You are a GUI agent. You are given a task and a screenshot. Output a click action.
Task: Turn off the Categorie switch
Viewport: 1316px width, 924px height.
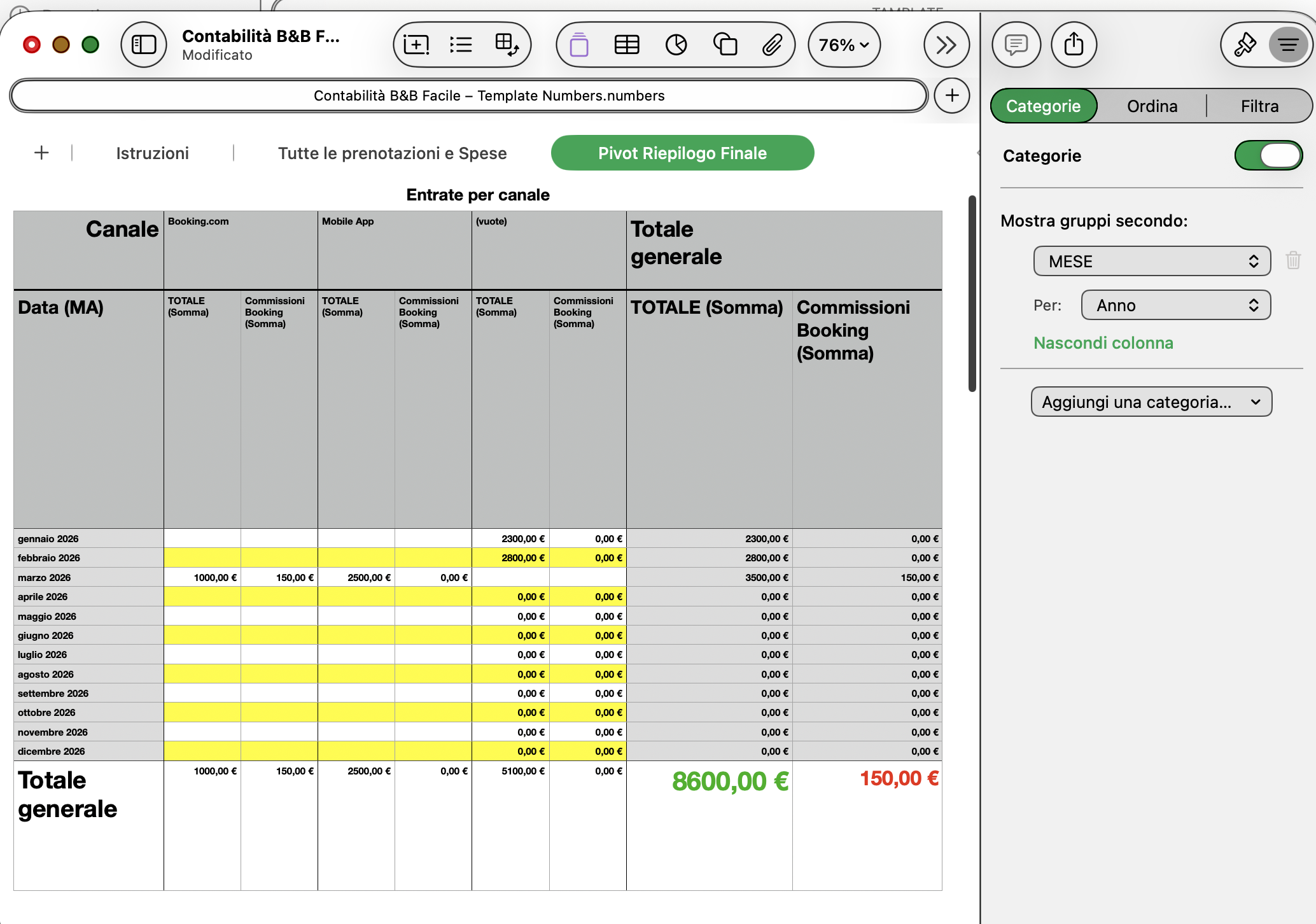click(x=1268, y=156)
